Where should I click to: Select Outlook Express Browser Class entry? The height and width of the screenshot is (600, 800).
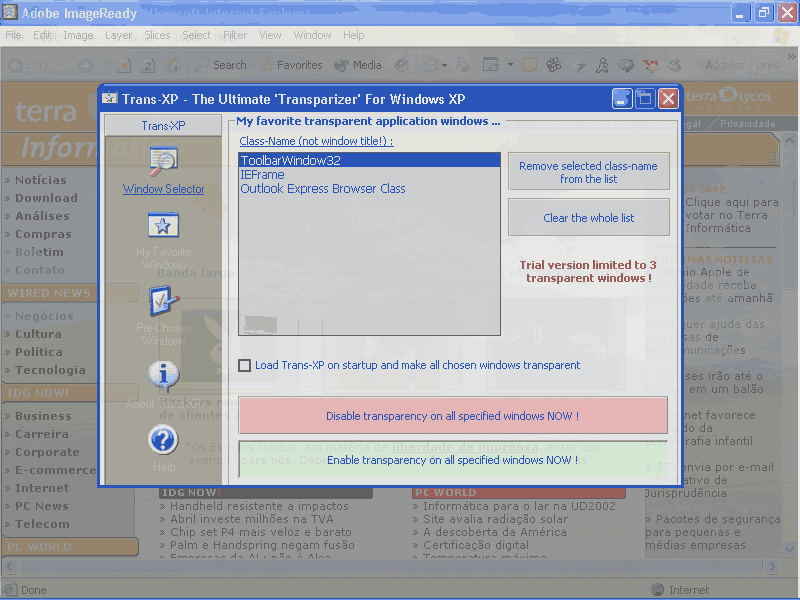322,188
